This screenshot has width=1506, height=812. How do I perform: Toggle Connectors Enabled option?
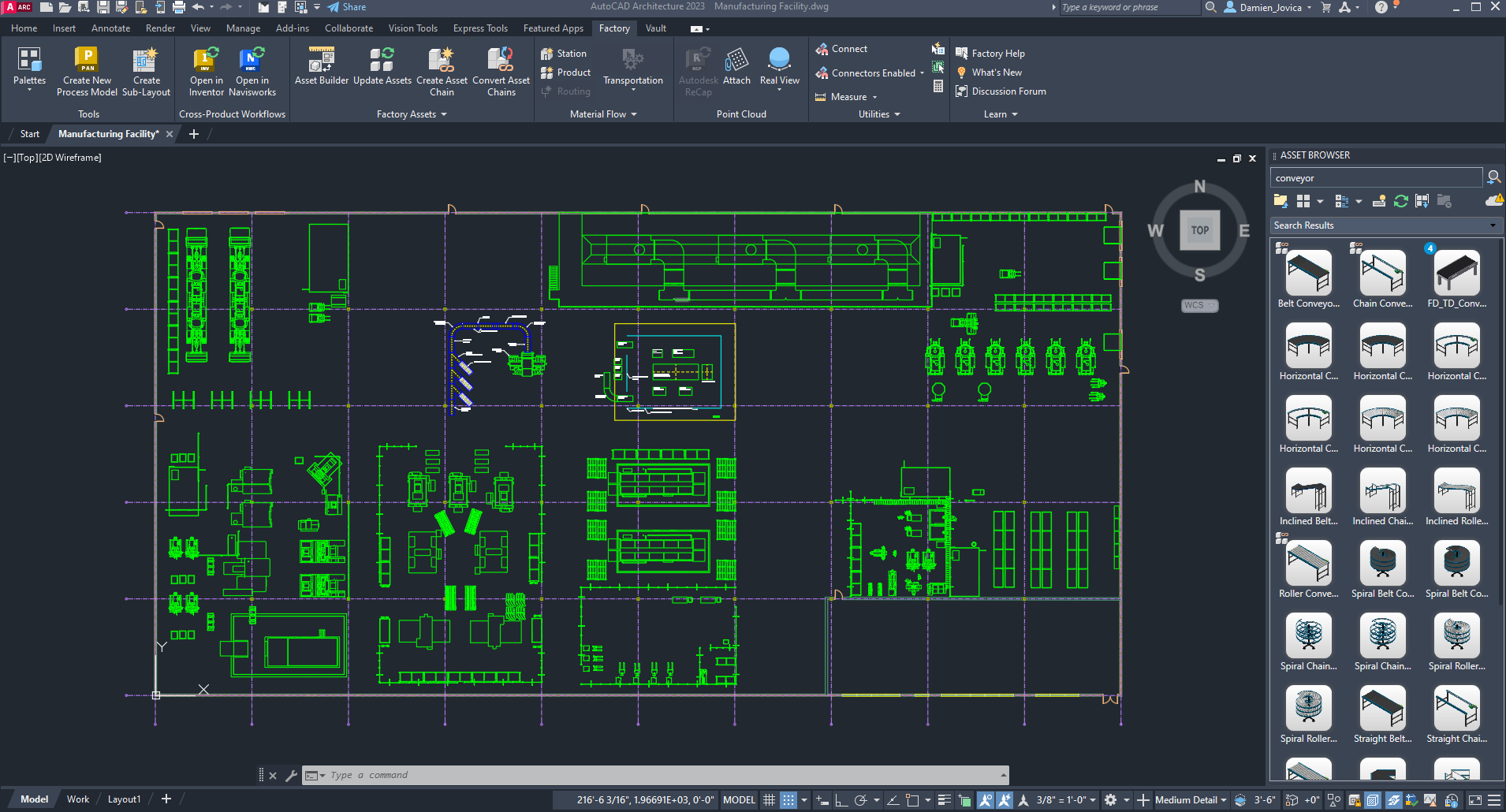click(870, 73)
